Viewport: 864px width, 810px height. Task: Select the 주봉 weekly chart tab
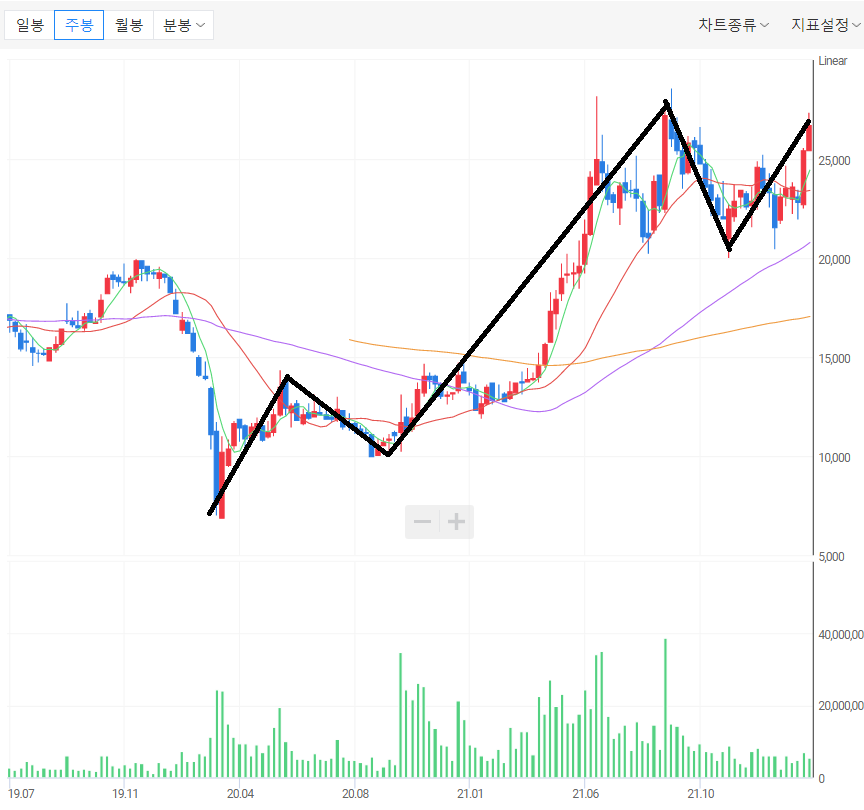(79, 25)
